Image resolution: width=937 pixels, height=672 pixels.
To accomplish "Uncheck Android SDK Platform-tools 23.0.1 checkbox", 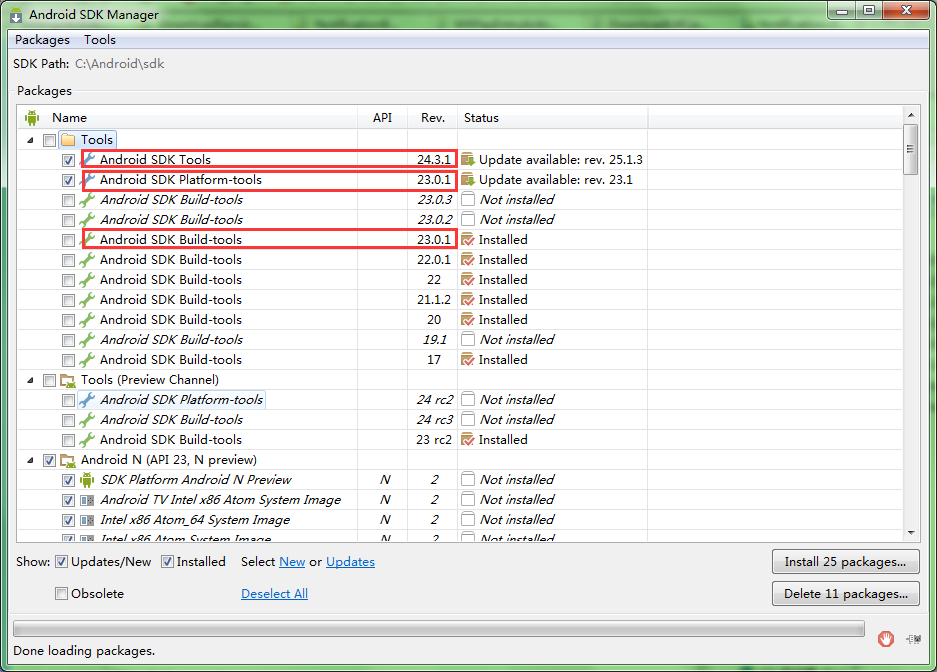I will (68, 180).
